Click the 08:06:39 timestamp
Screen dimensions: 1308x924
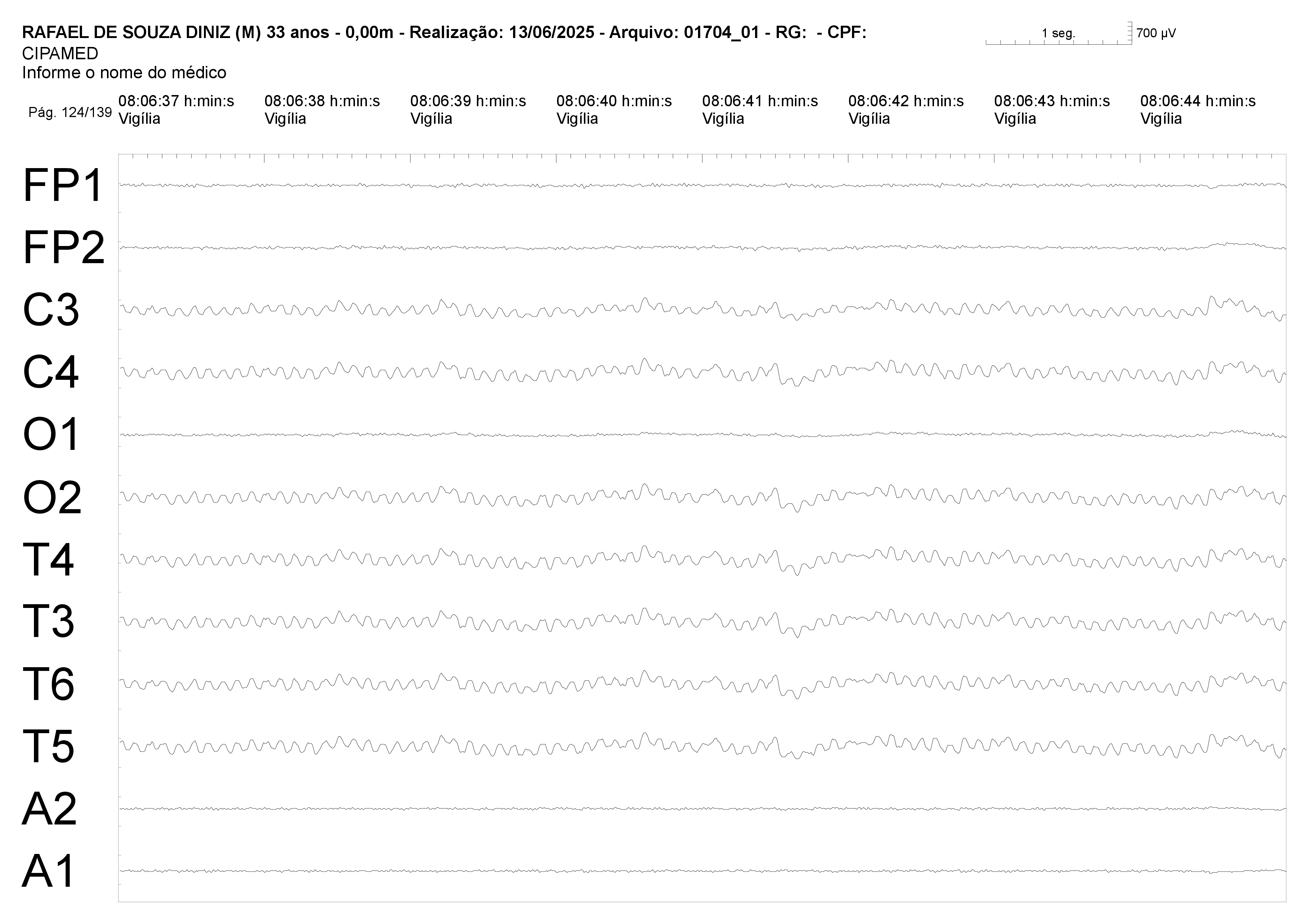coord(468,101)
